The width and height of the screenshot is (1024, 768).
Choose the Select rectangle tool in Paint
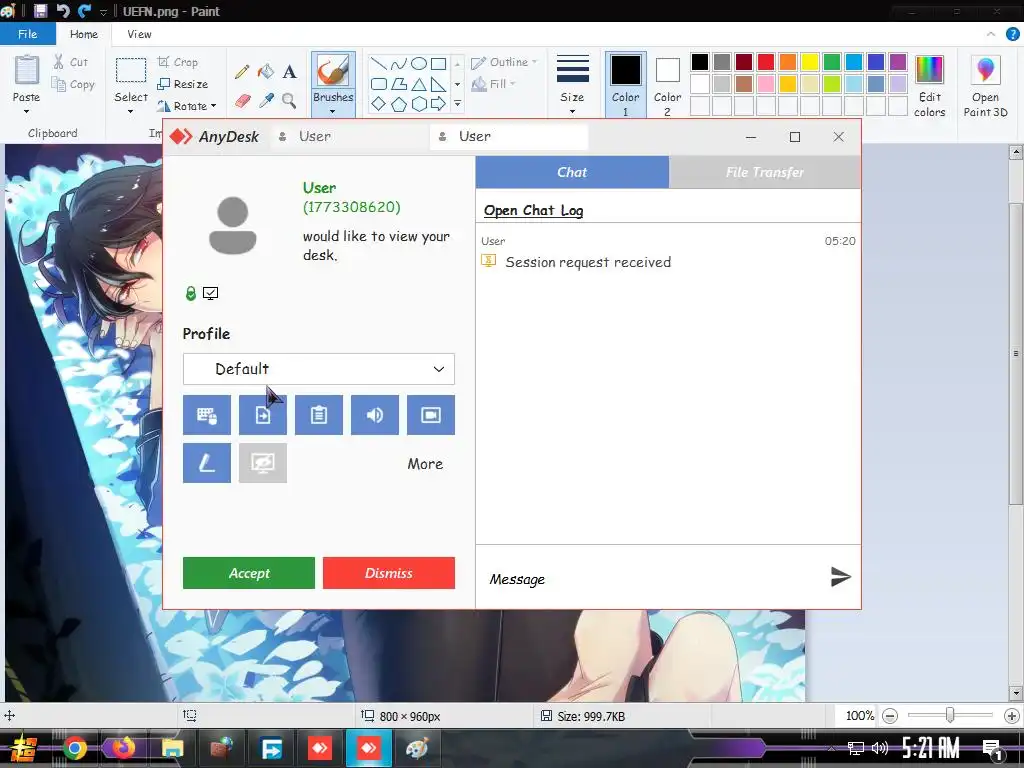tap(131, 71)
